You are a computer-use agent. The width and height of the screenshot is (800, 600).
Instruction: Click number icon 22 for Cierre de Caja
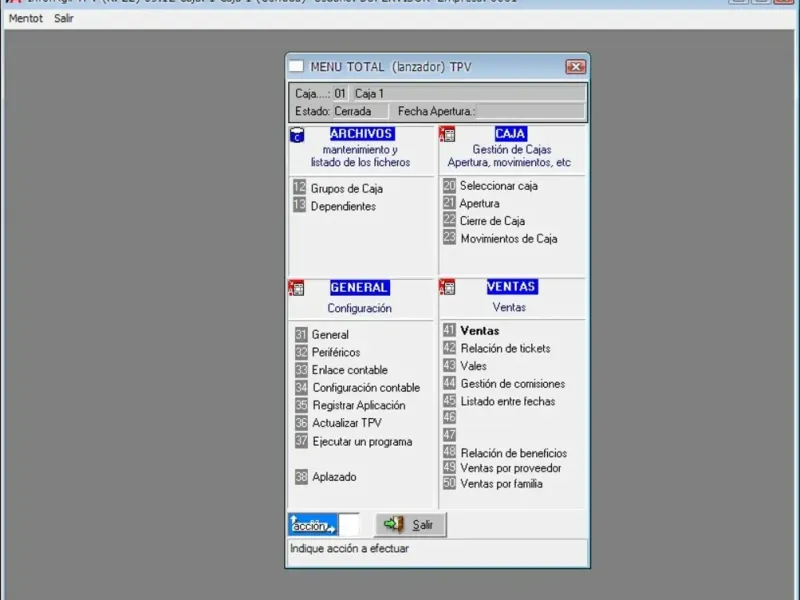click(449, 220)
